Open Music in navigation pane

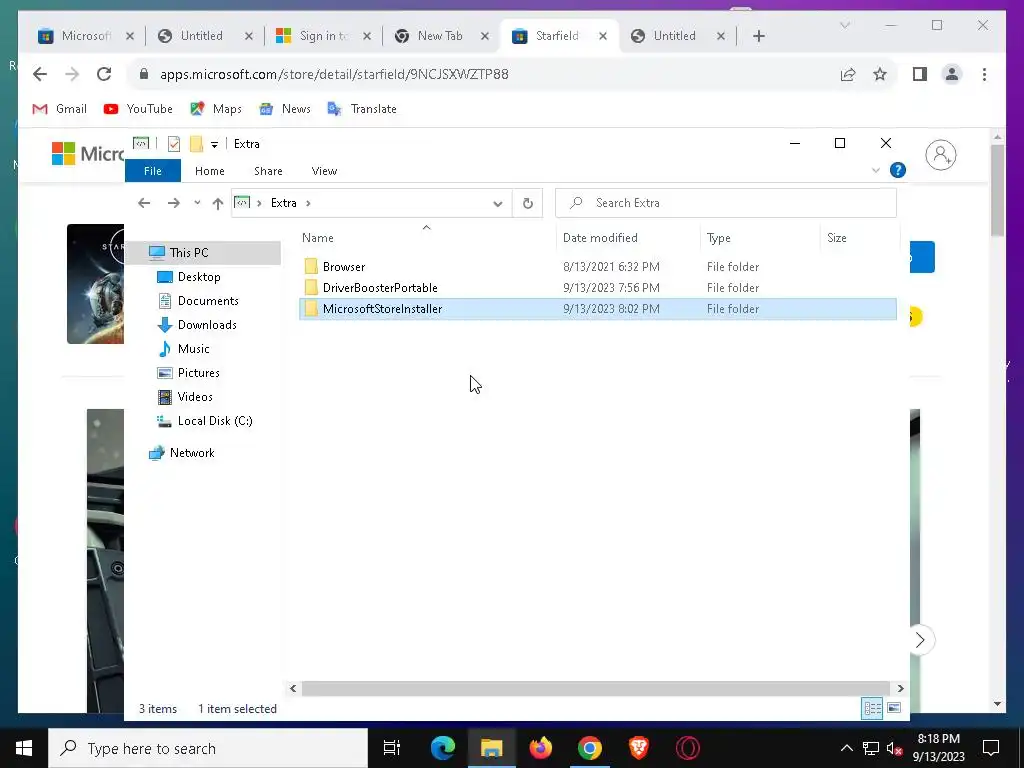click(x=194, y=349)
